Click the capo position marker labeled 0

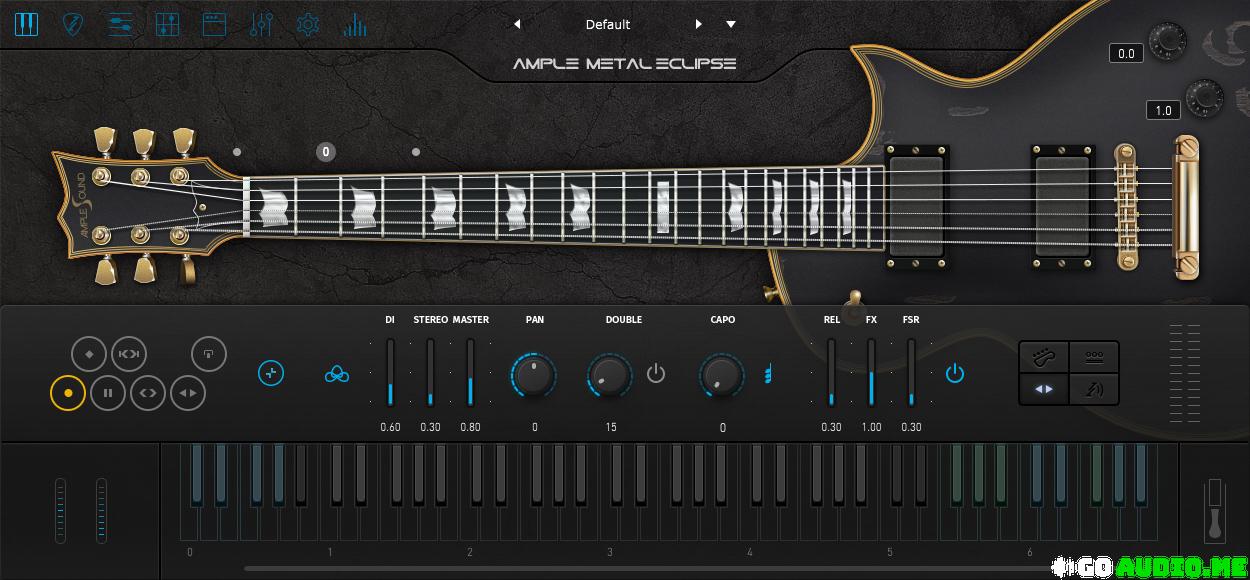pyautogui.click(x=325, y=152)
